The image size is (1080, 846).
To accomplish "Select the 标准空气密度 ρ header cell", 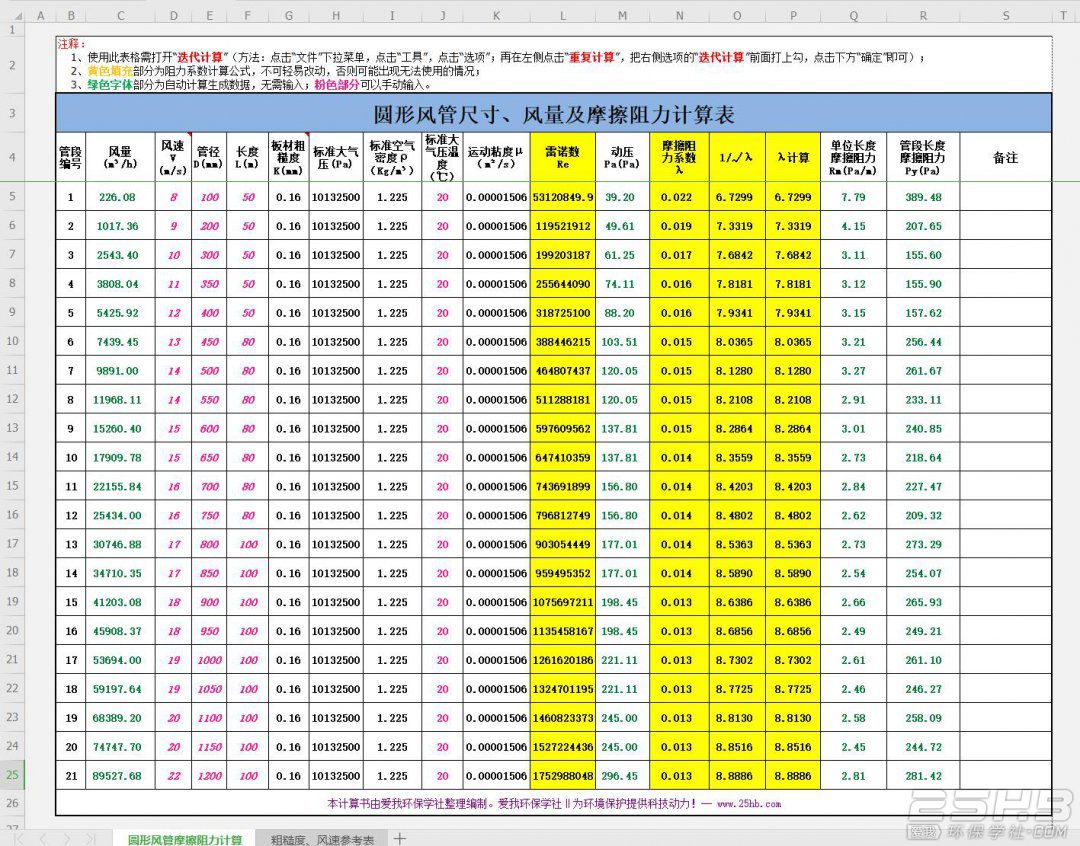I will 393,158.
